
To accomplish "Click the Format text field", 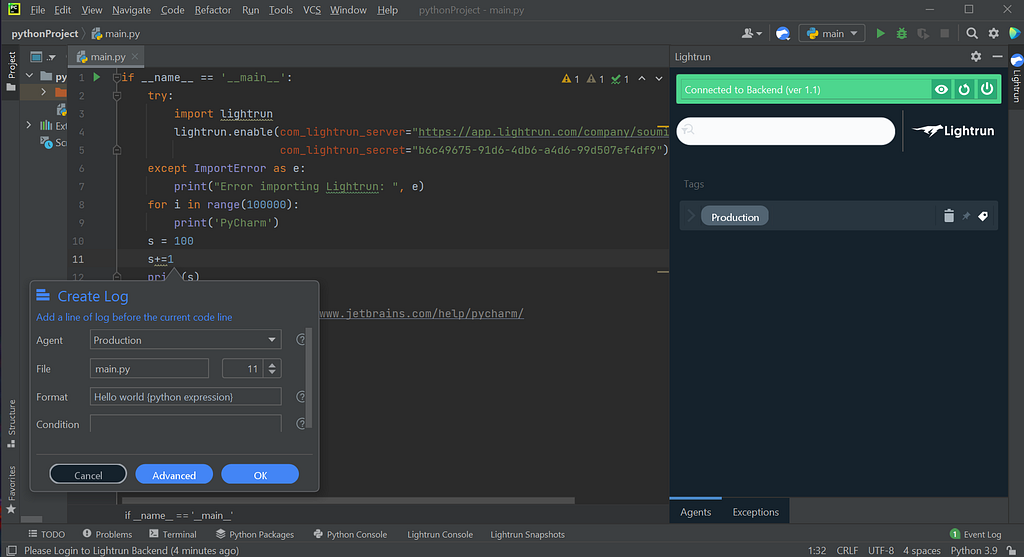I will [185, 396].
